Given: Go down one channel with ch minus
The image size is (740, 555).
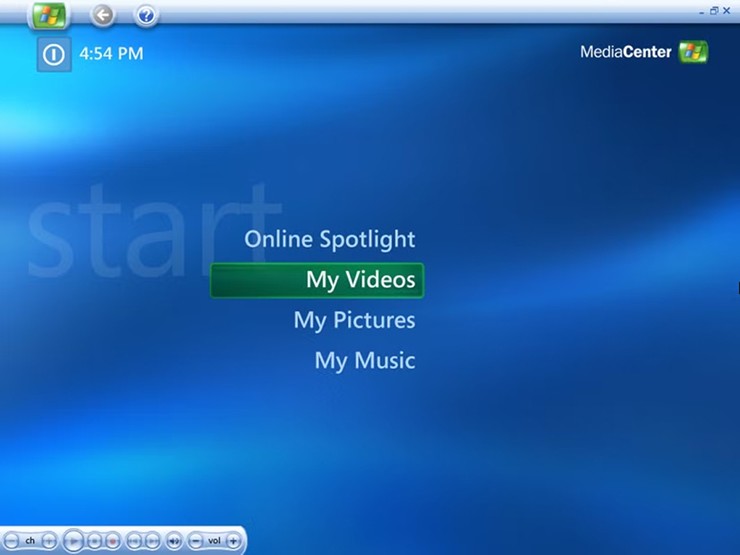Looking at the screenshot, I should pyautogui.click(x=12, y=541).
